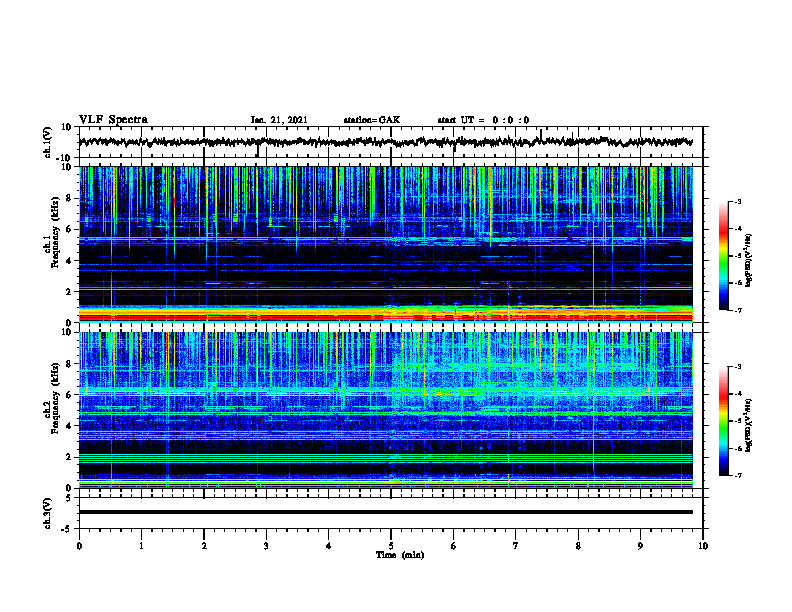Click time axis tick label "4"
This screenshot has height=612, width=792.
click(329, 546)
